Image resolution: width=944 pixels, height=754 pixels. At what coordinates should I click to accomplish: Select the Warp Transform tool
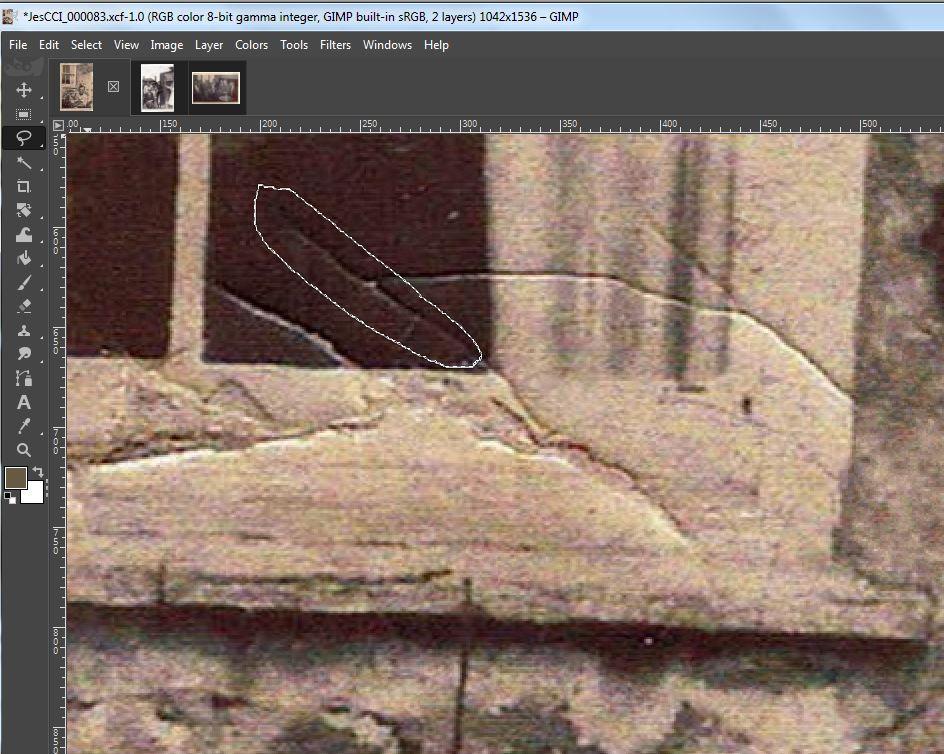coord(23,235)
